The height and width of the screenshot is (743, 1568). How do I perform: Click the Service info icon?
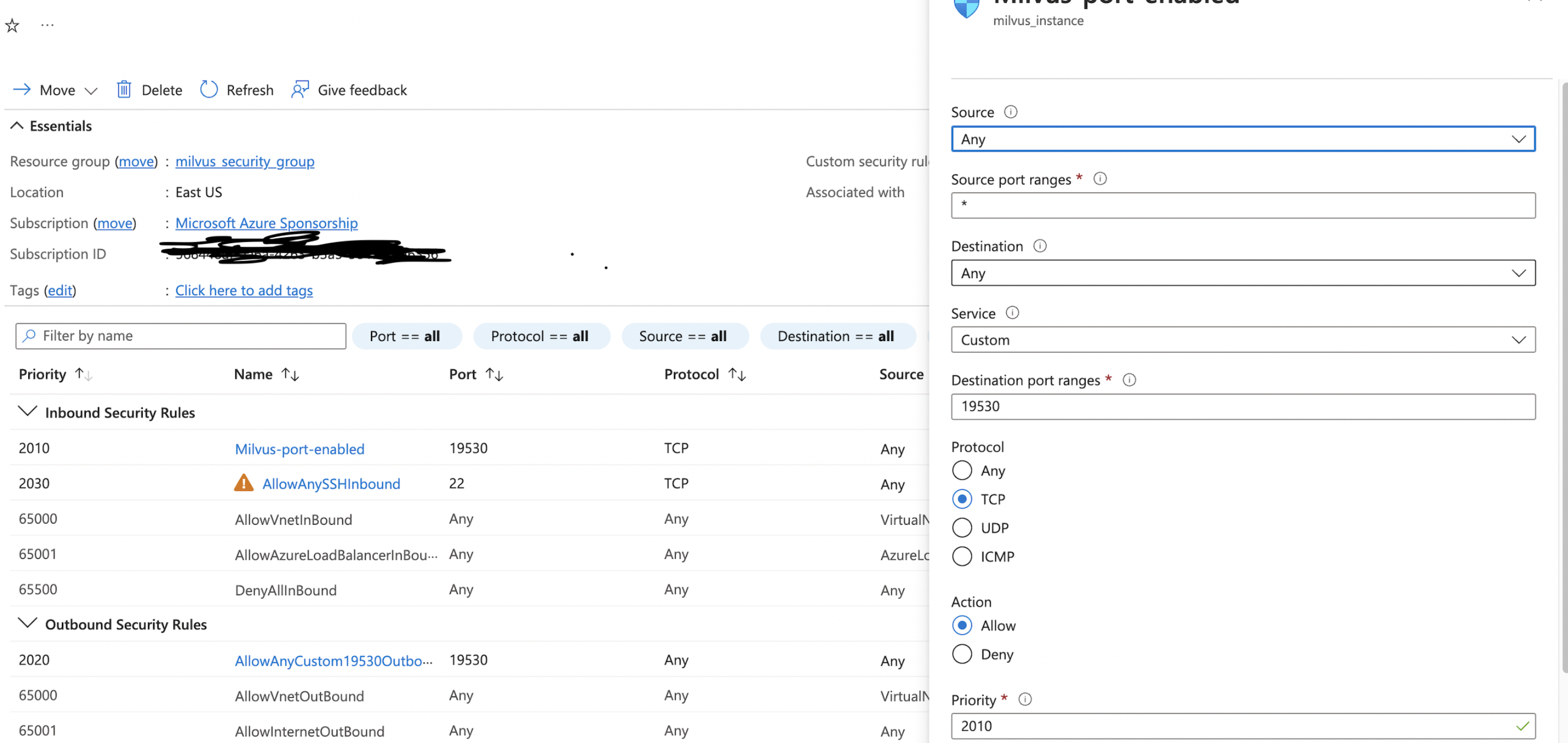coord(1012,313)
